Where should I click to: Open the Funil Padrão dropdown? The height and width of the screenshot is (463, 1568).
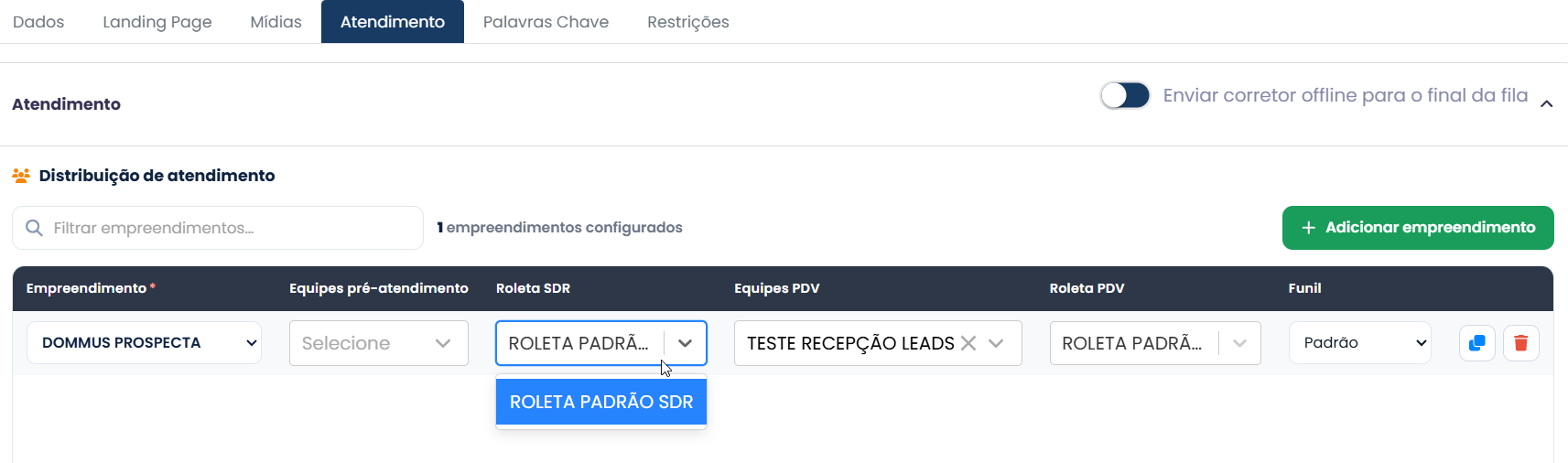click(x=1359, y=342)
